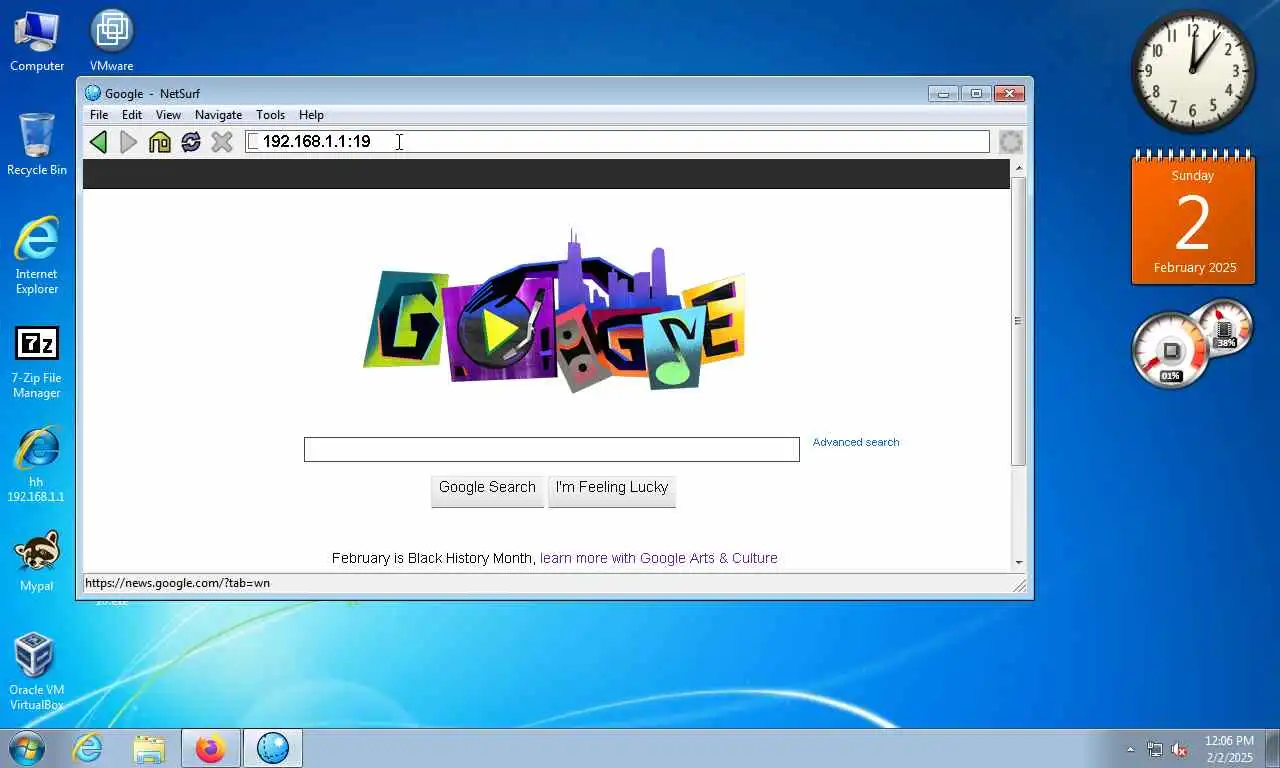The width and height of the screenshot is (1280, 768).
Task: Select the Mypal desktop icon
Action: tap(37, 561)
